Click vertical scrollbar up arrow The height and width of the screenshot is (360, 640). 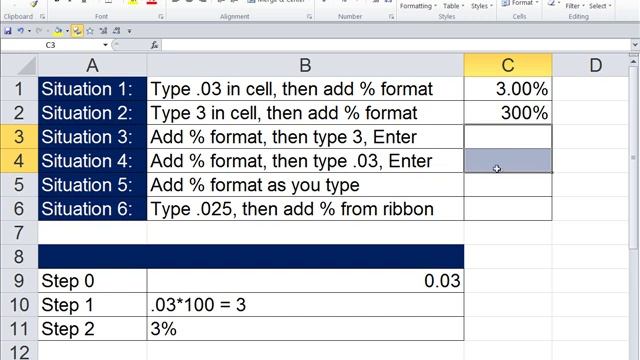coord(633,62)
